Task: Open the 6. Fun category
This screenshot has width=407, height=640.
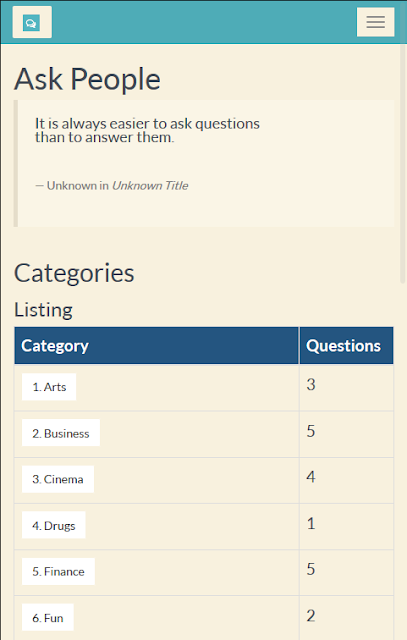Action: point(48,618)
